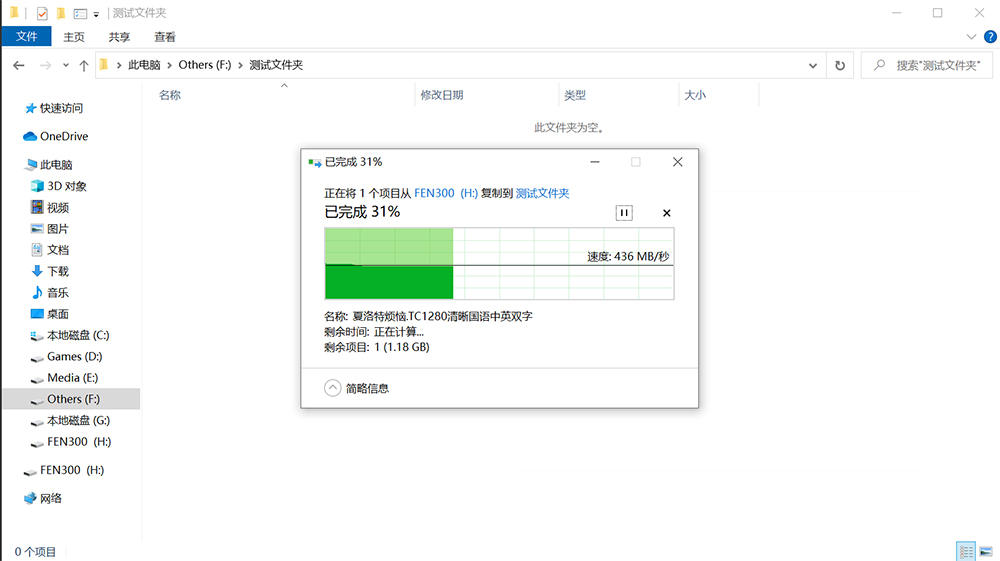Image resolution: width=1000 pixels, height=561 pixels.
Task: Sort by the 名称 column header
Action: point(170,95)
